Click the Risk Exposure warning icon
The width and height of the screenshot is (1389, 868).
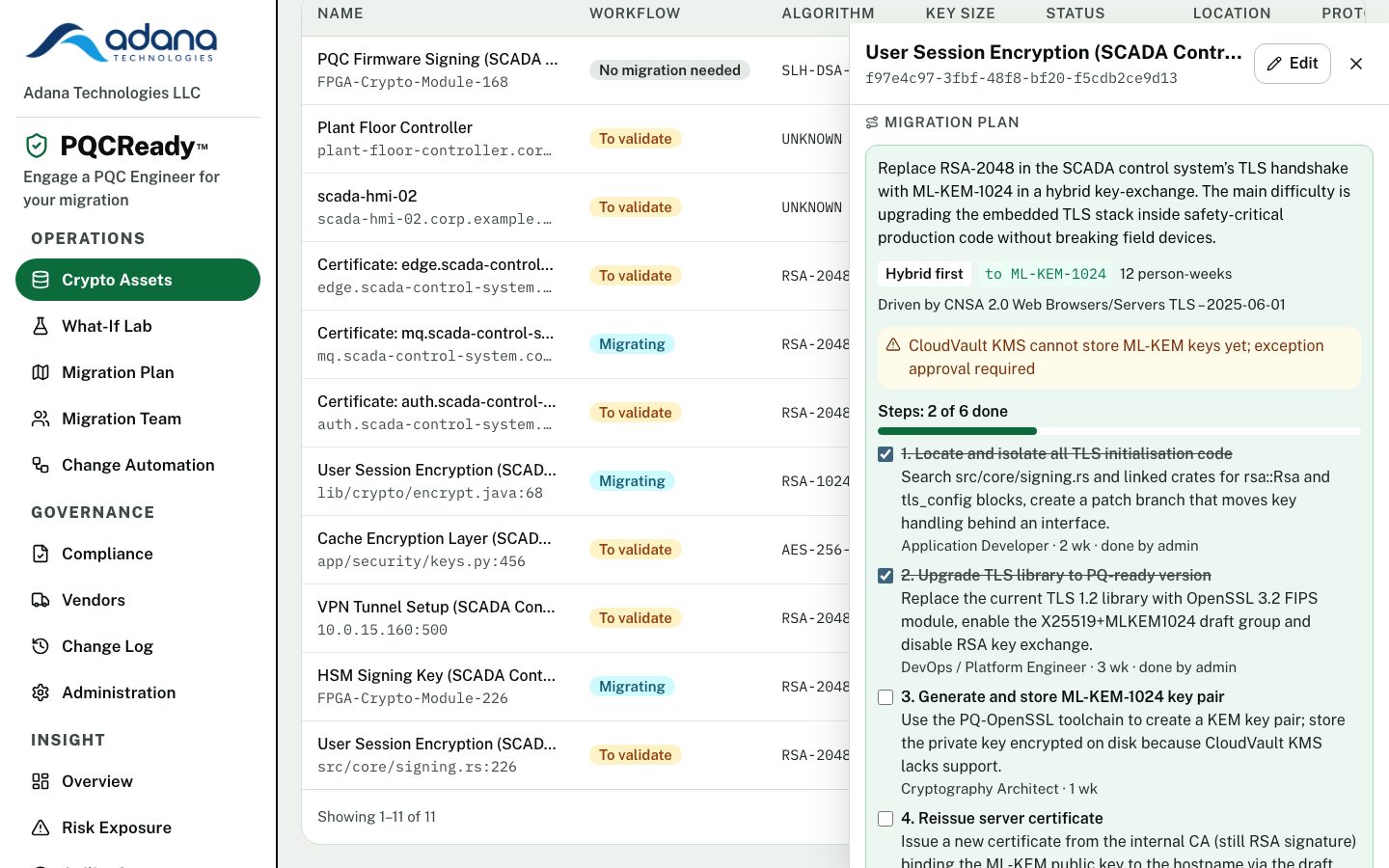pyautogui.click(x=41, y=827)
